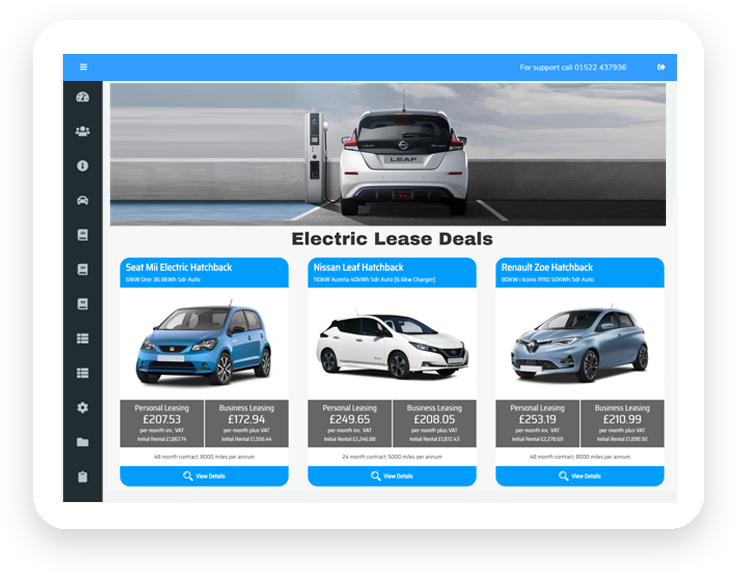Click the logout icon in top-right corner

point(661,67)
